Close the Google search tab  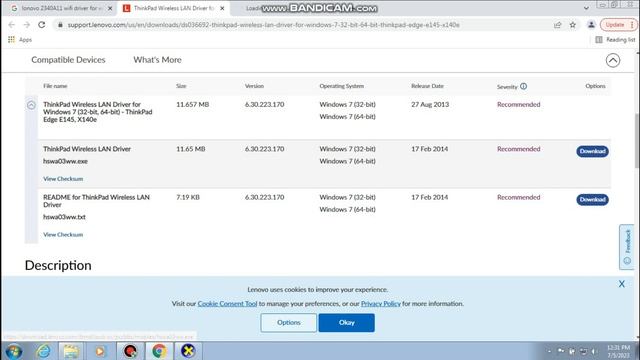pos(110,8)
